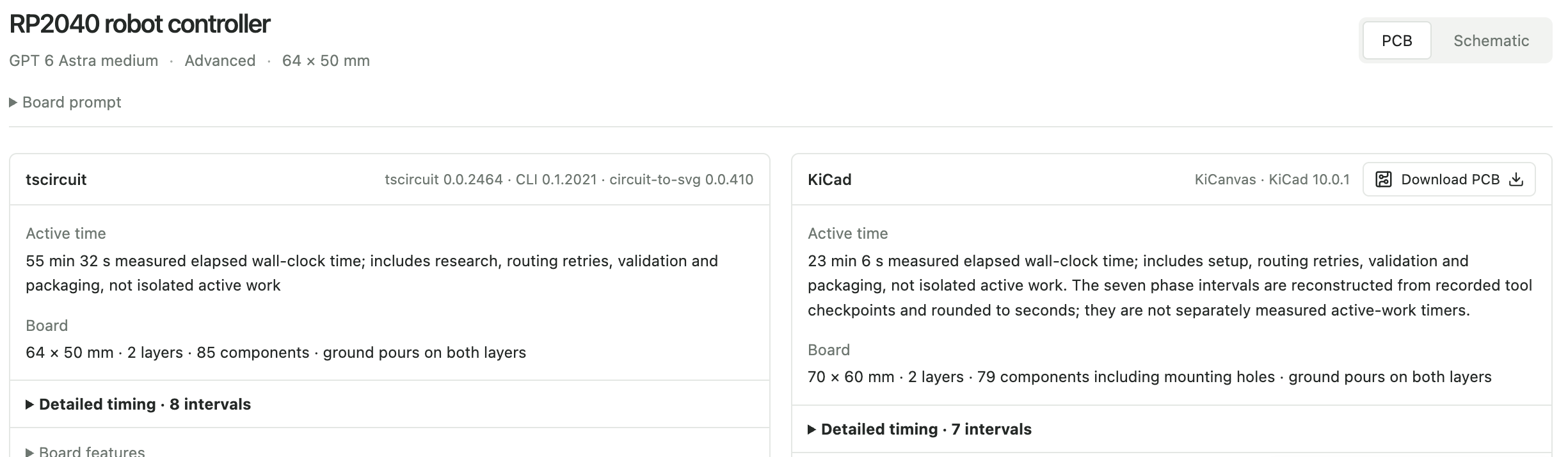Expand Detailed timing · 8 intervals
The image size is (1568, 457).
click(x=138, y=405)
